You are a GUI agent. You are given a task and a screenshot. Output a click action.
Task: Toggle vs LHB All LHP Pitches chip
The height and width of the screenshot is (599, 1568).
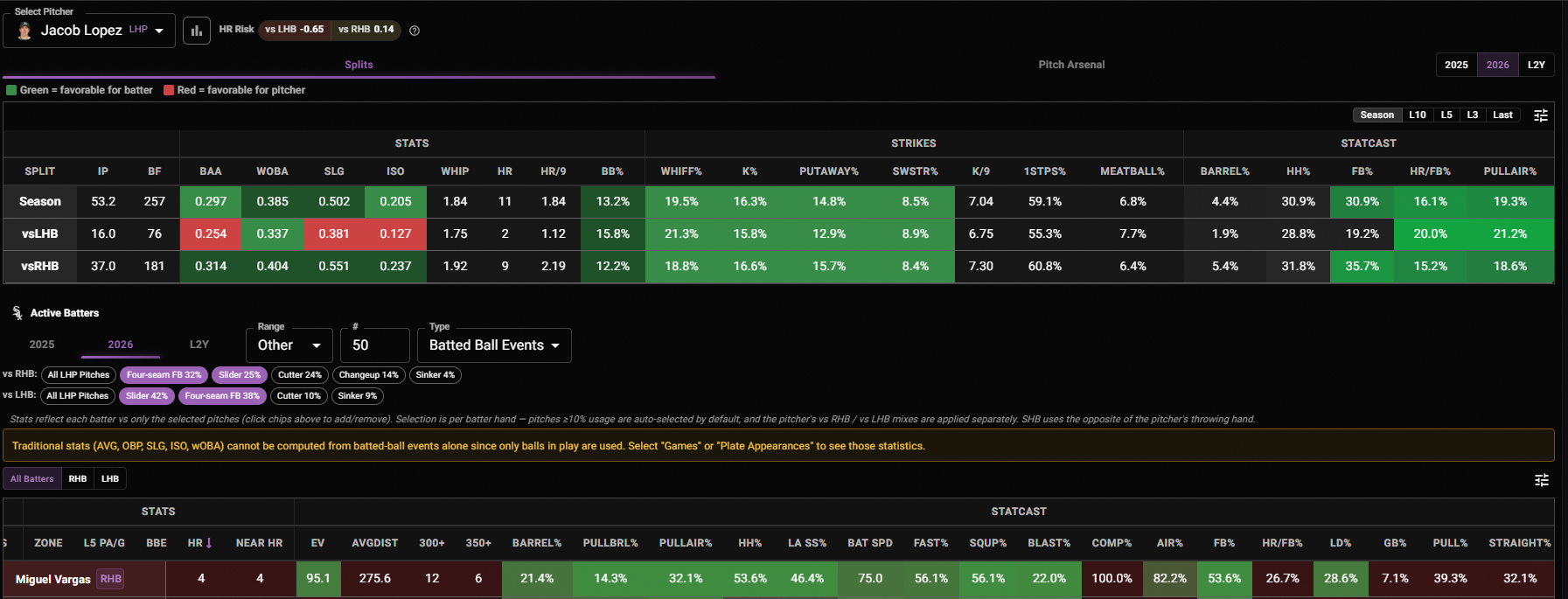point(78,396)
